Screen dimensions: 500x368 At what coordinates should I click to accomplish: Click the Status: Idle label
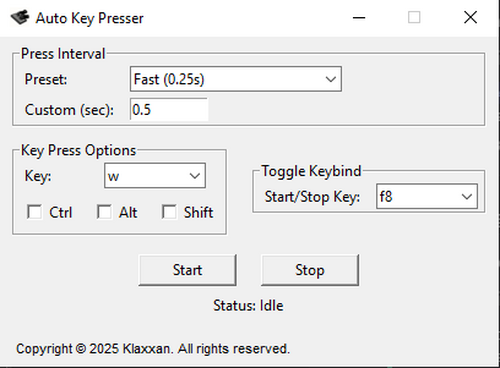point(248,306)
